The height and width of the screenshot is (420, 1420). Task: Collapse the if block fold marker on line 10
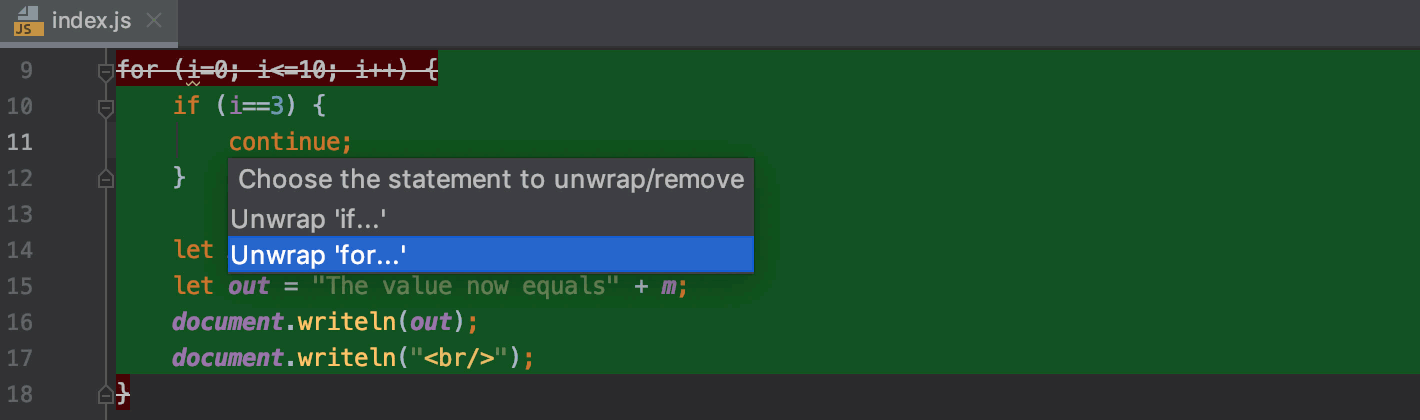(x=104, y=107)
